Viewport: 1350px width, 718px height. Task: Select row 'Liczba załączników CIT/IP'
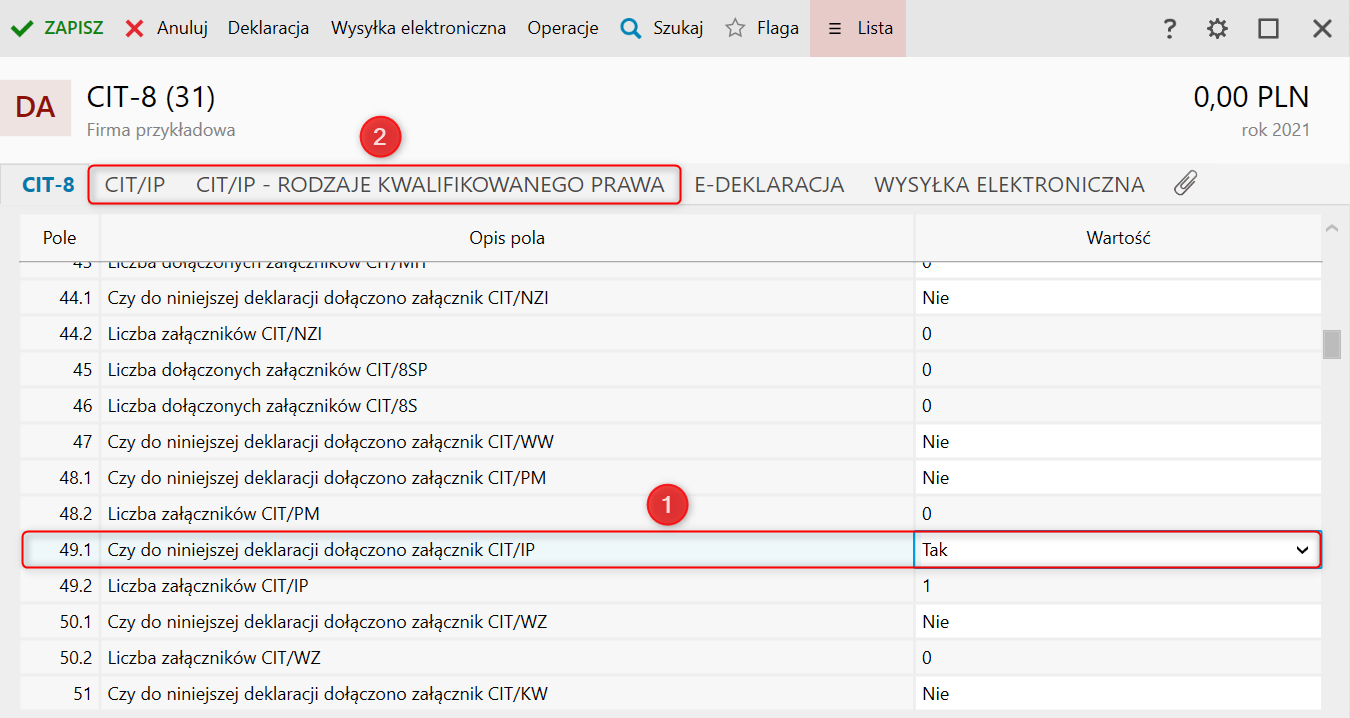671,586
